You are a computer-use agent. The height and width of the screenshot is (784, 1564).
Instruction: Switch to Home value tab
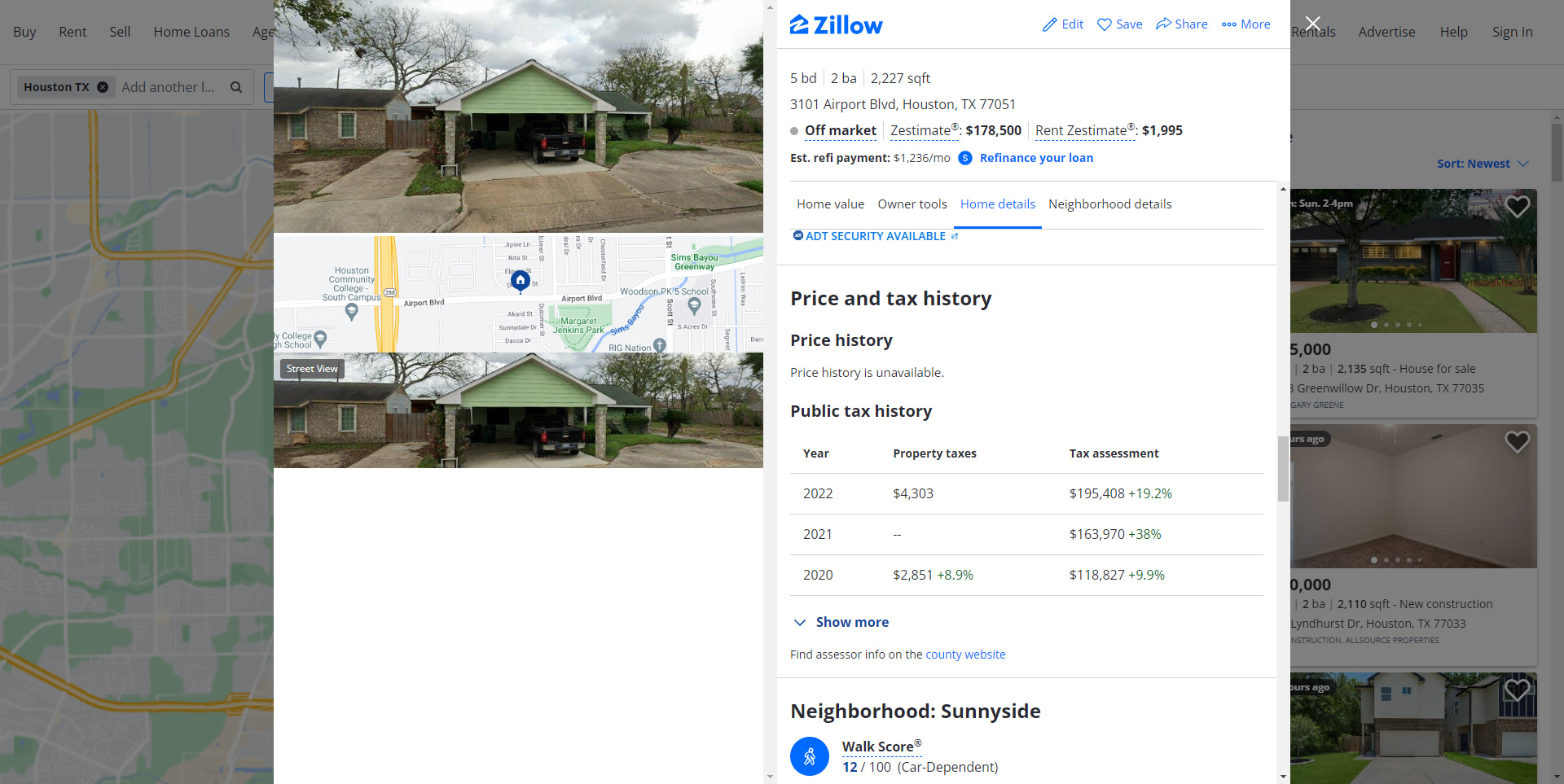coord(830,204)
